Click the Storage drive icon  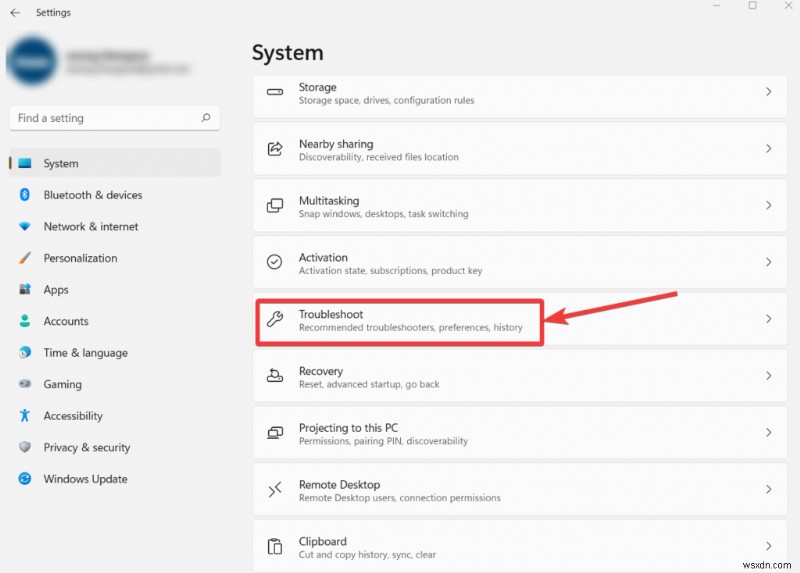[275, 92]
